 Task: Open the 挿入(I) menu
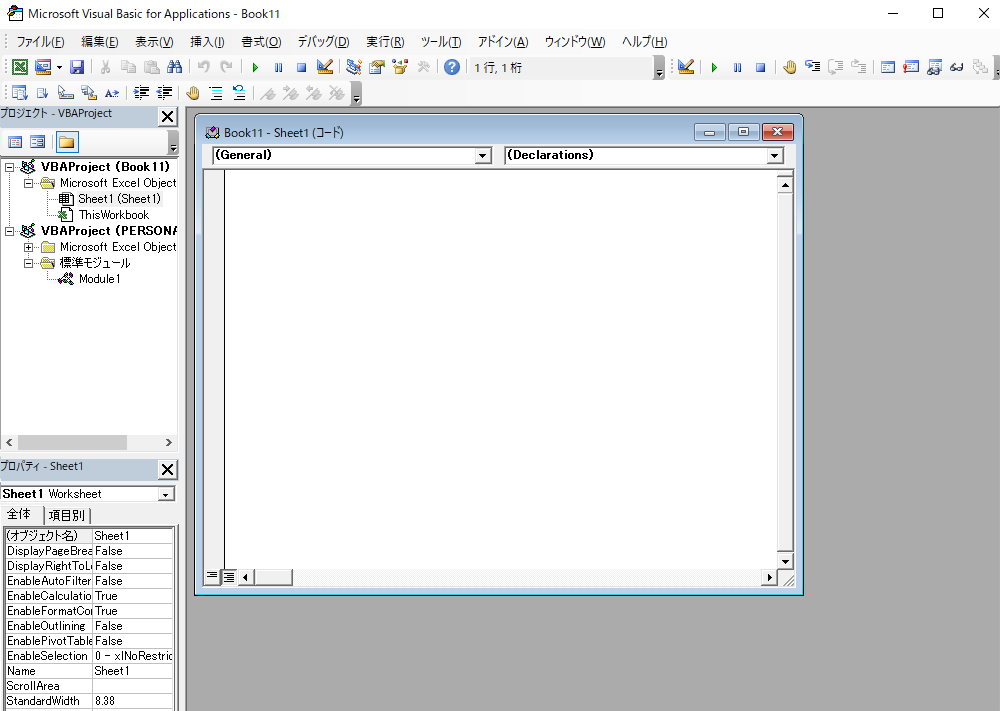click(x=207, y=42)
